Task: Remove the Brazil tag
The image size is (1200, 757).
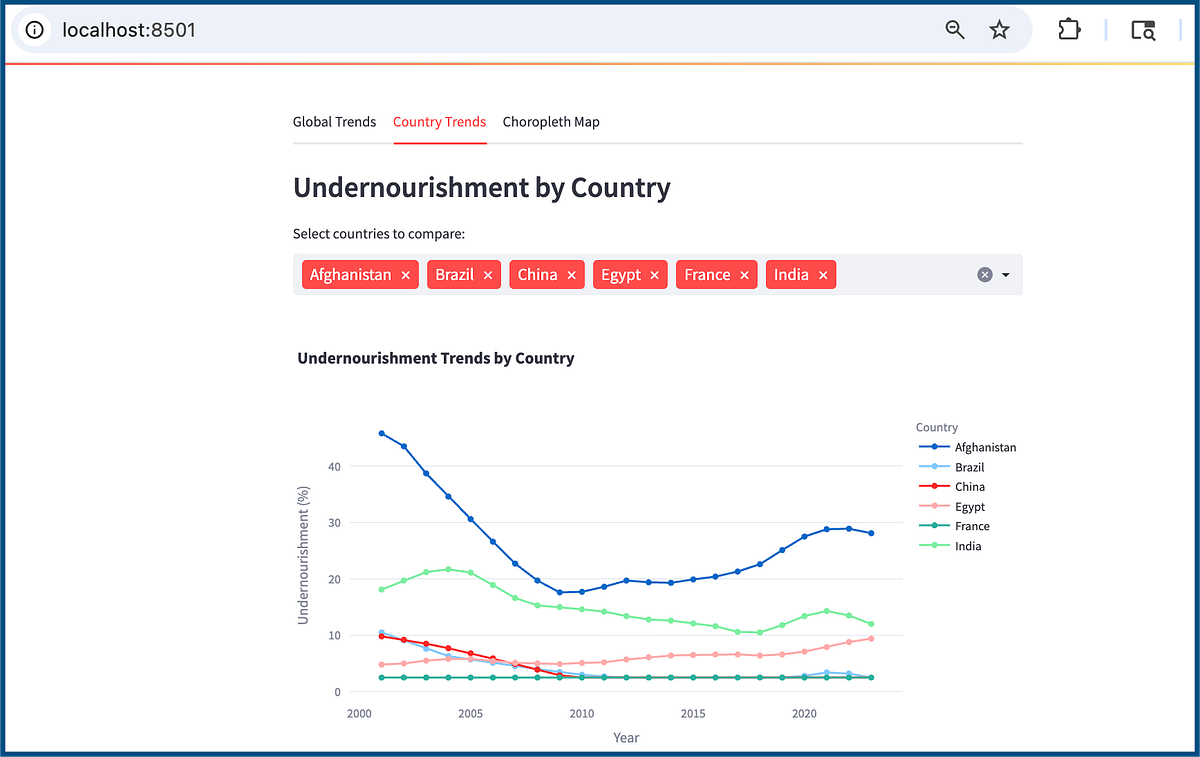Action: coord(488,275)
